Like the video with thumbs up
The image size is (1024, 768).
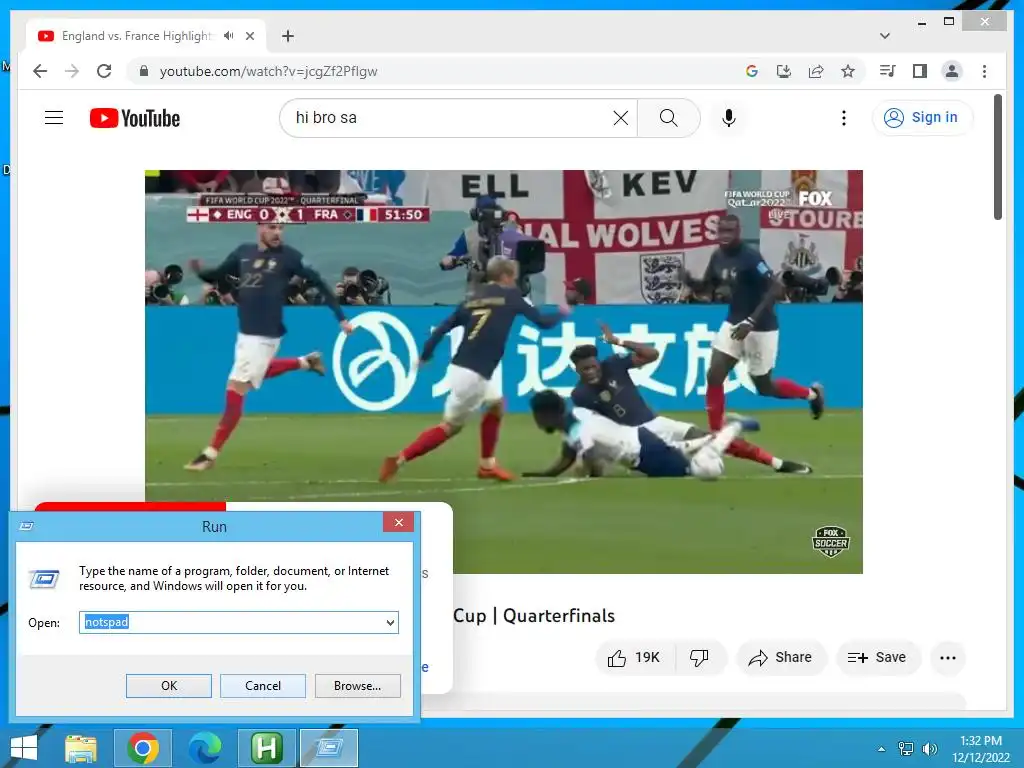point(634,658)
